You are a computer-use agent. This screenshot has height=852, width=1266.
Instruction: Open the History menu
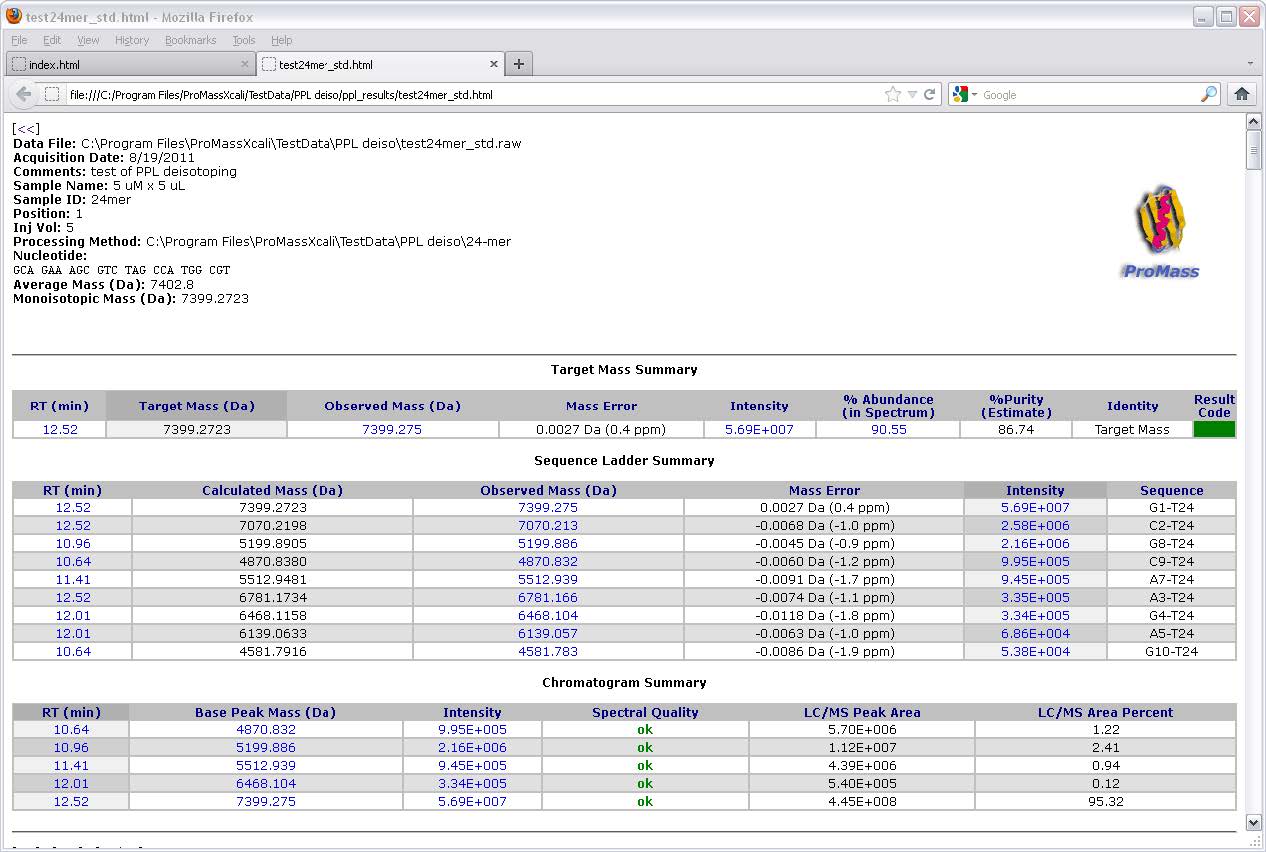point(132,40)
